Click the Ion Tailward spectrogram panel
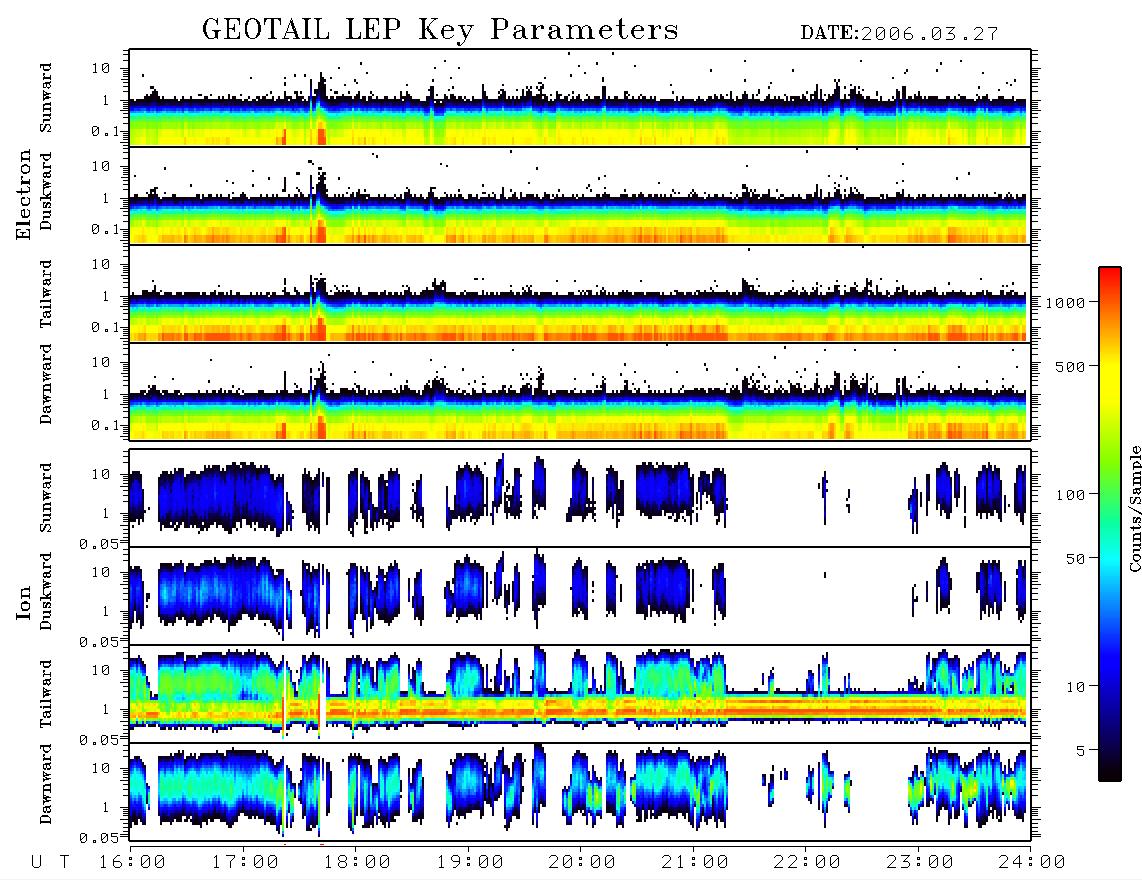This screenshot has height=880, width=1142. point(580,694)
